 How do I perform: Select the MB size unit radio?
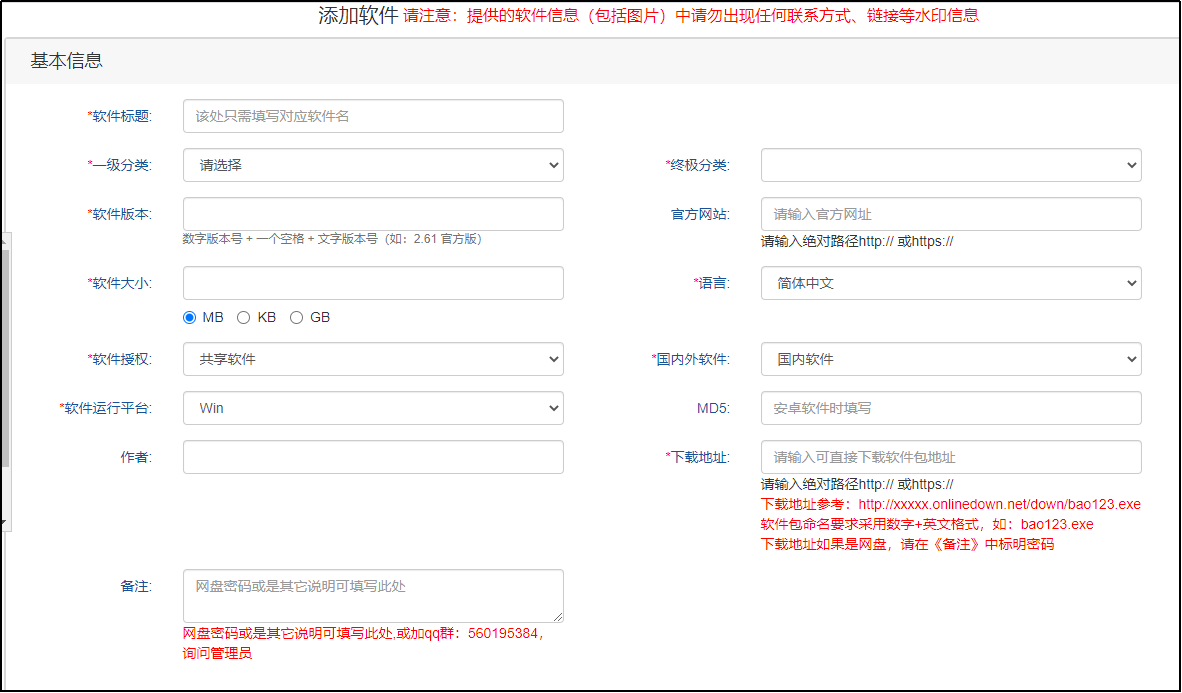[190, 317]
